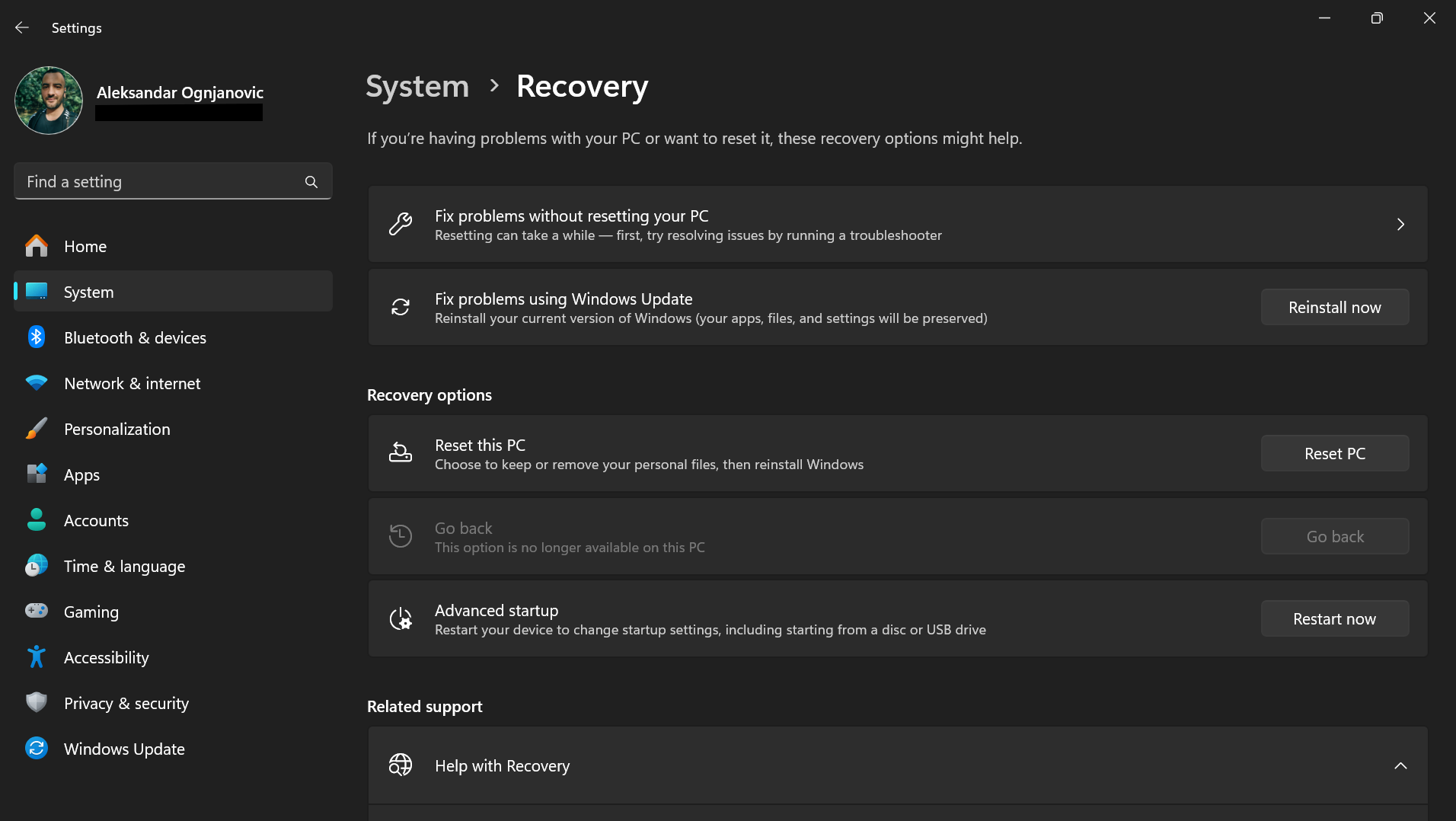Image resolution: width=1456 pixels, height=821 pixels.
Task: Open Network & internet settings
Action: coord(173,383)
